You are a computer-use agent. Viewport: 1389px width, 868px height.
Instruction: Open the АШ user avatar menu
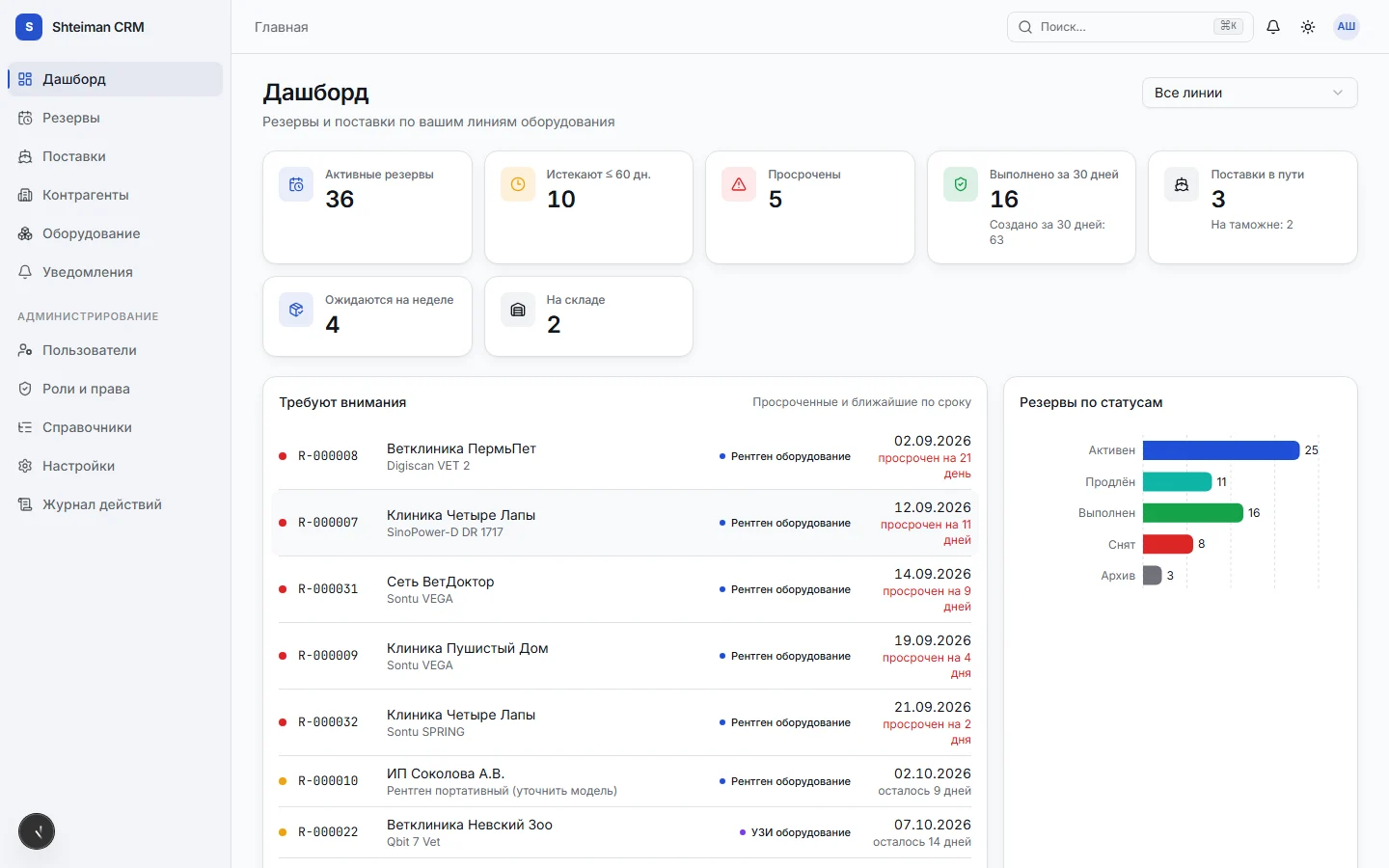[1347, 27]
